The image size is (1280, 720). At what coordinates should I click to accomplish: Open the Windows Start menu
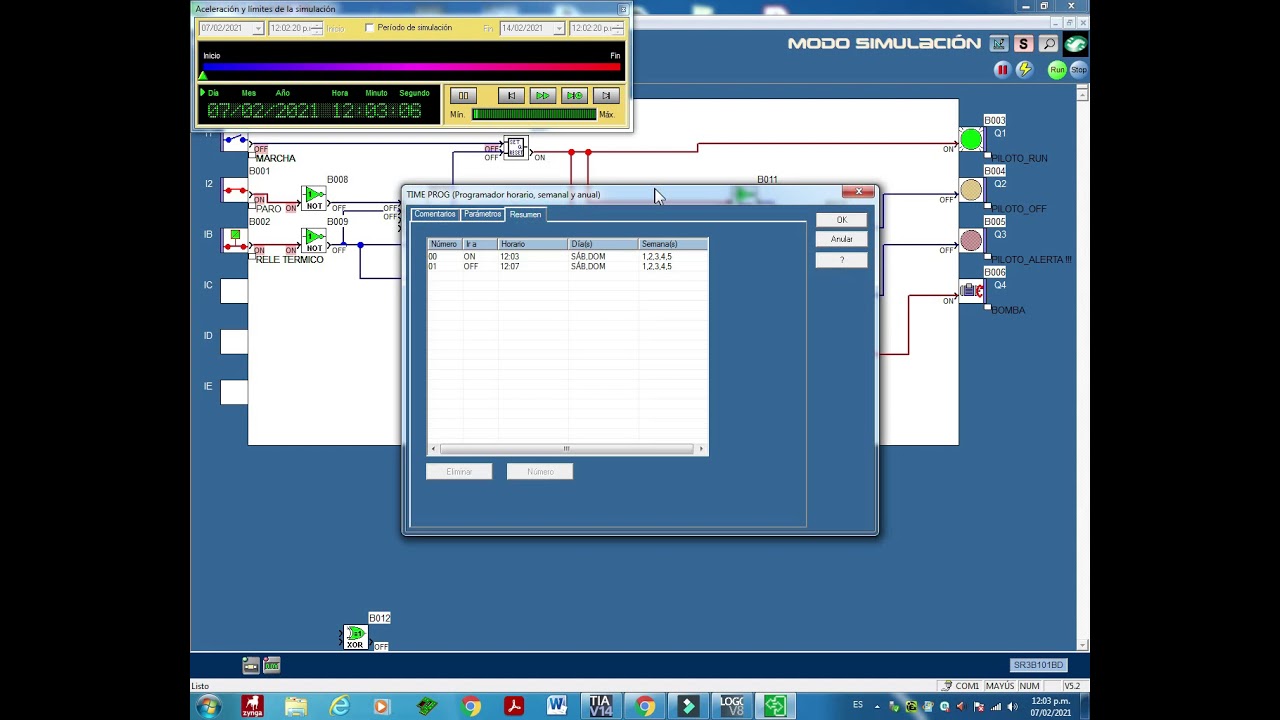208,707
